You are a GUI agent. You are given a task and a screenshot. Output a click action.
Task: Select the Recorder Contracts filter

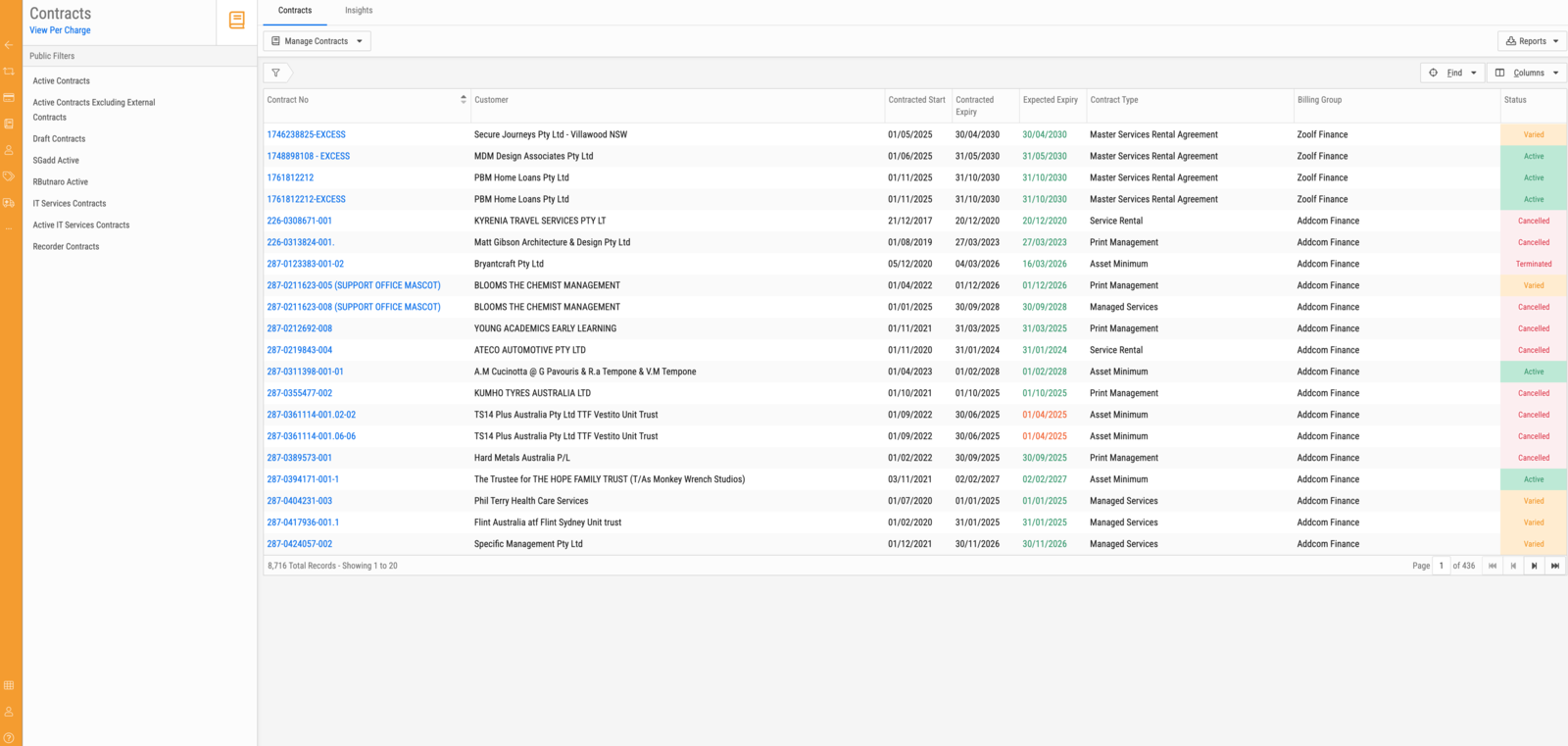coord(66,247)
